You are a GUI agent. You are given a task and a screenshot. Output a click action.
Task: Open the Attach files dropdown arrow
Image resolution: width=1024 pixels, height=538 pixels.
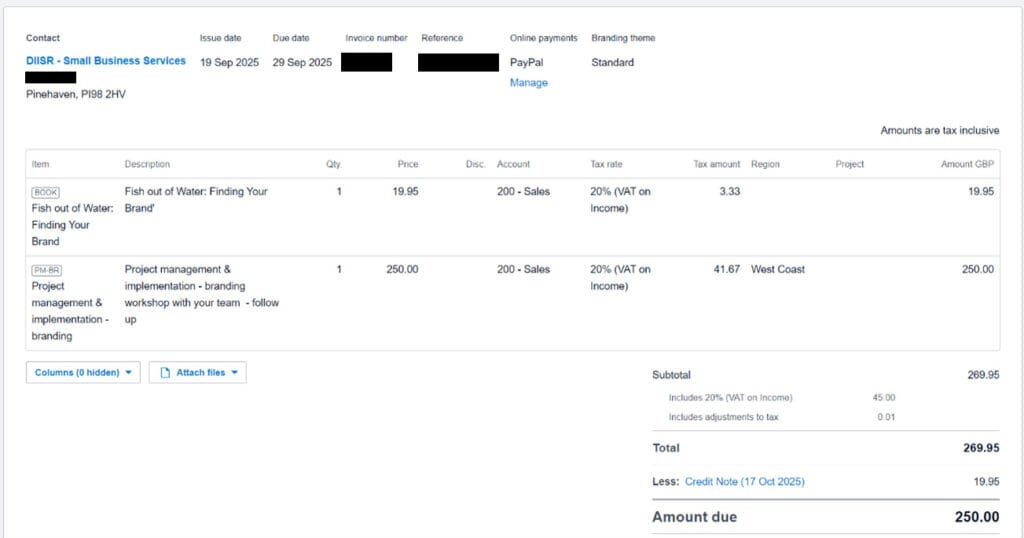click(234, 373)
